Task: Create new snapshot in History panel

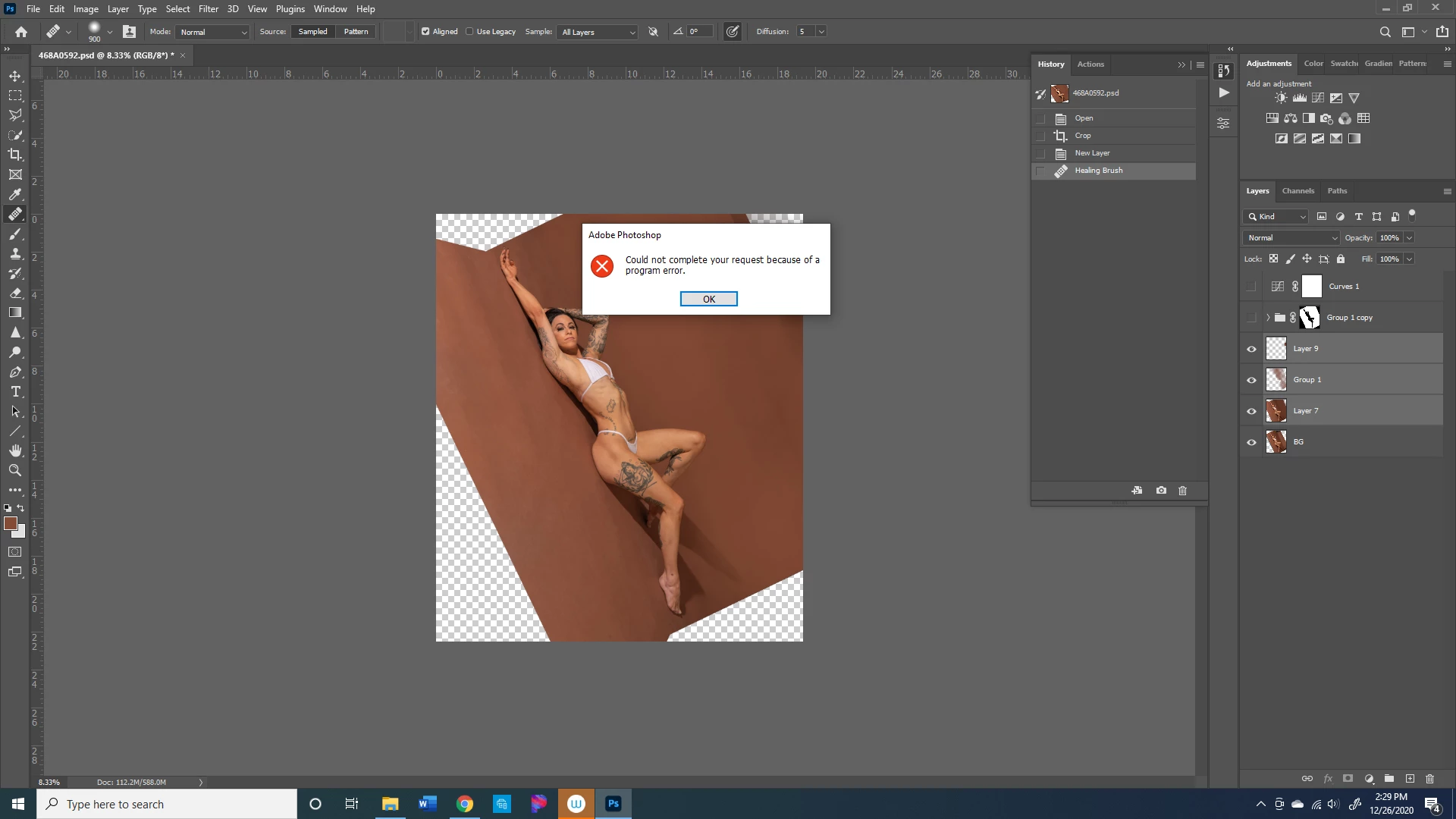Action: pyautogui.click(x=1161, y=491)
